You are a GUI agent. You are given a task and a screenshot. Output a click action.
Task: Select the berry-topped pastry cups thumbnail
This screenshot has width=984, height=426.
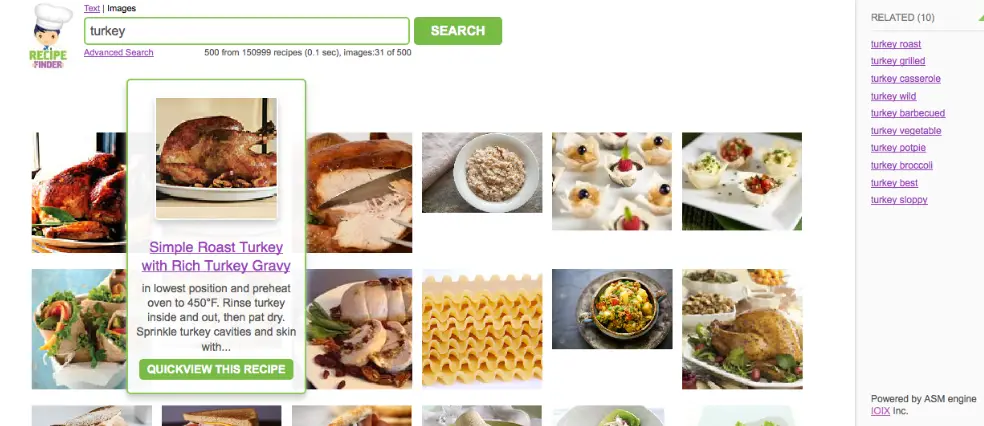click(x=612, y=181)
